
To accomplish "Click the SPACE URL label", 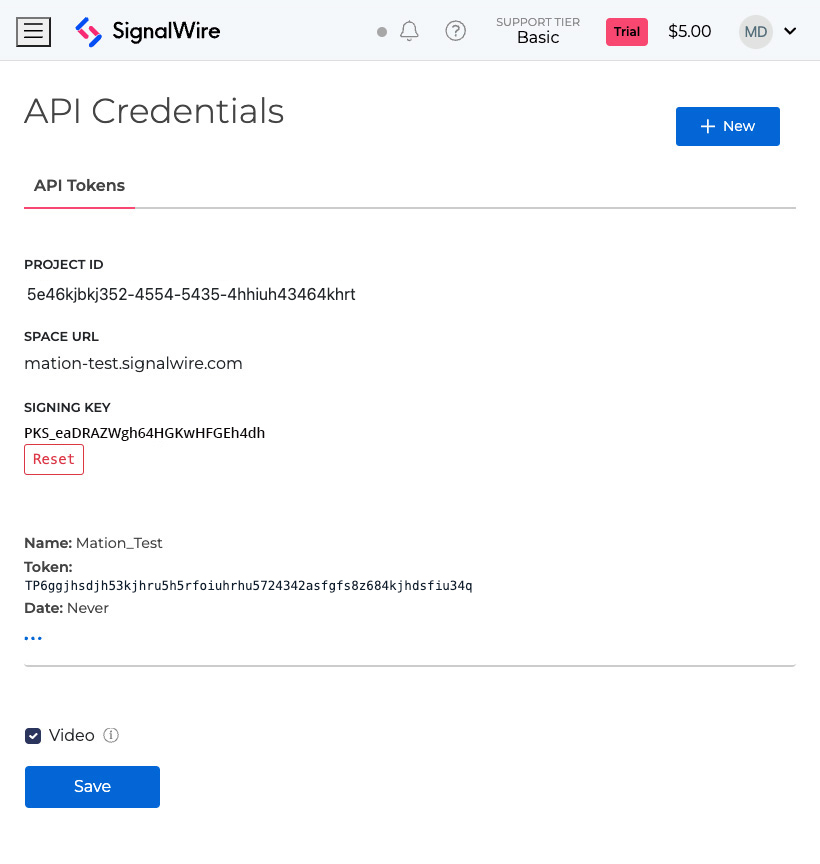I will click(61, 337).
